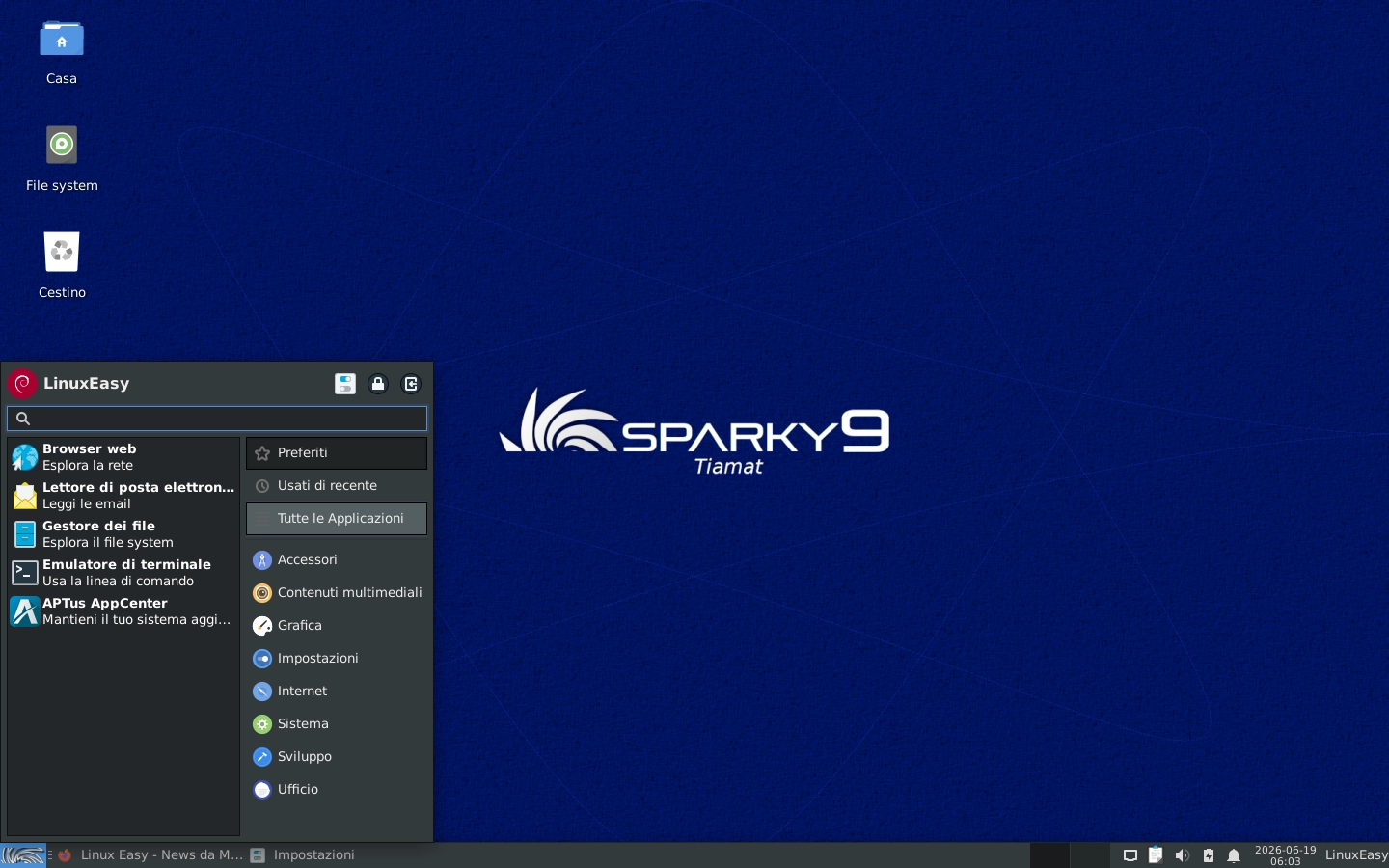Launch Lettore di posta elettronica
The height and width of the screenshot is (868, 1389).
point(123,496)
